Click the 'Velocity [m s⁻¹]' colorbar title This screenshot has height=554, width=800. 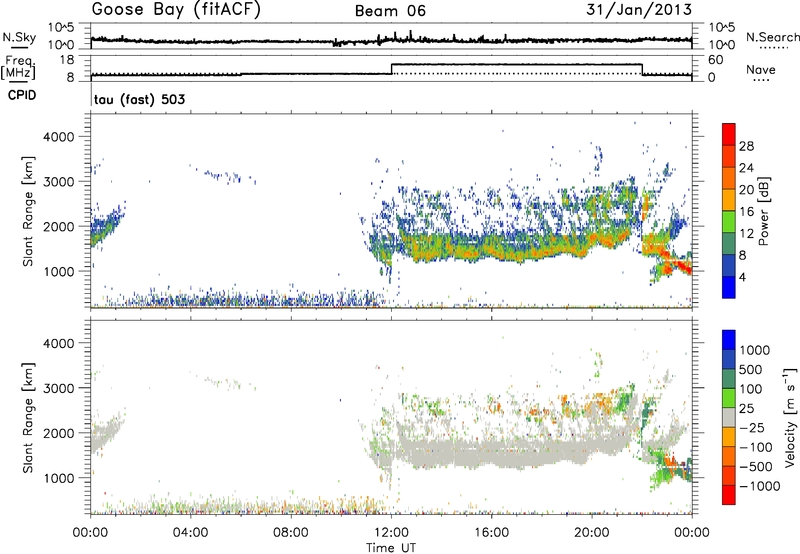click(x=790, y=418)
